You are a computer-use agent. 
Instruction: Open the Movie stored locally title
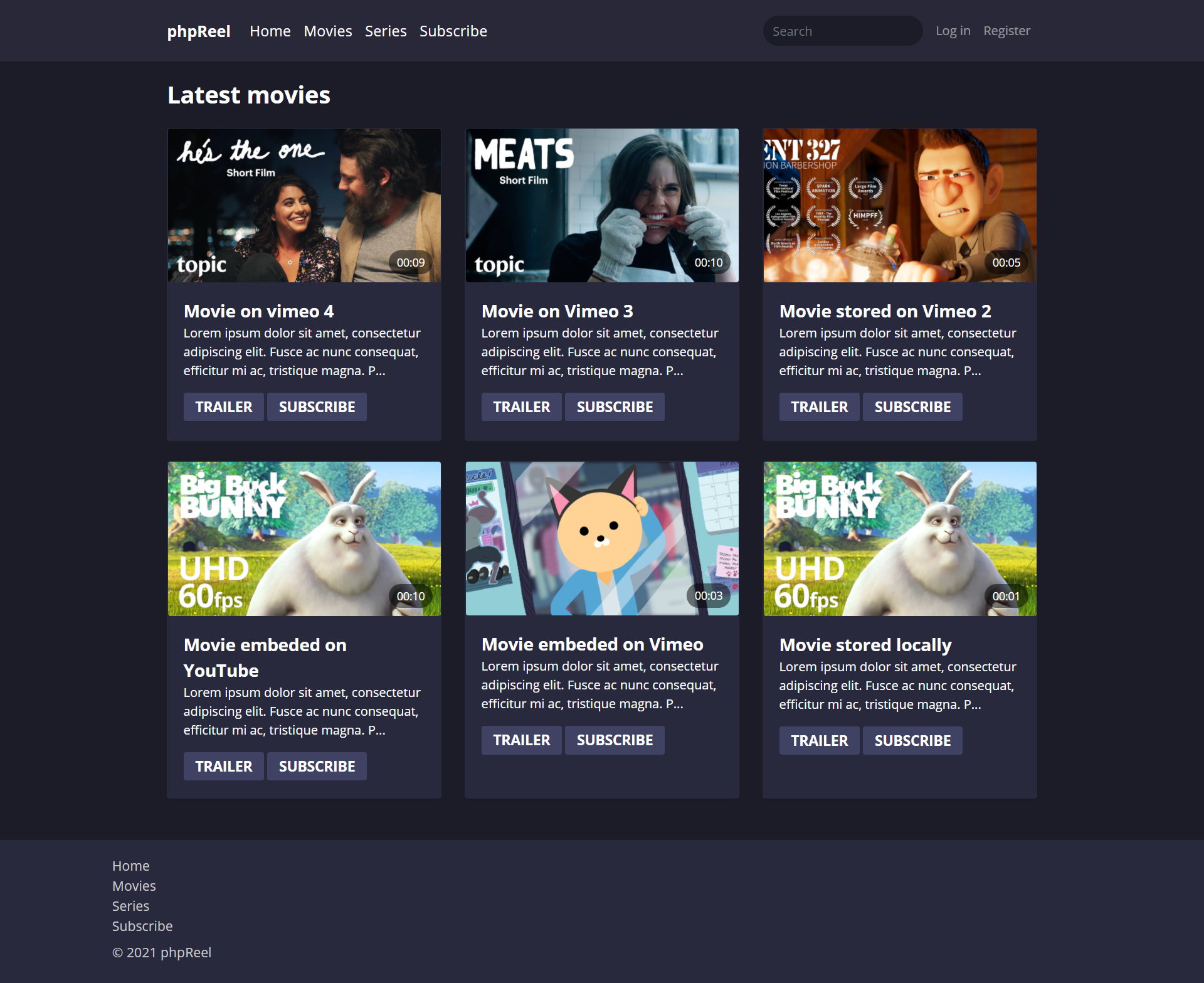click(x=865, y=645)
